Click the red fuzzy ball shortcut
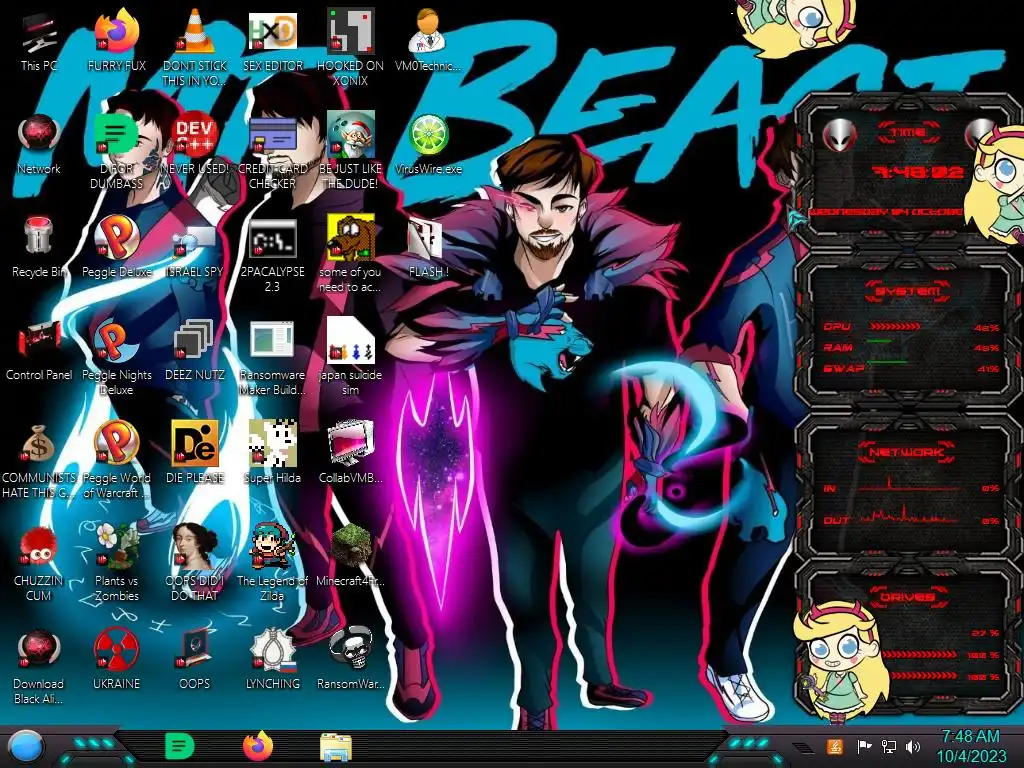The image size is (1024, 768). click(39, 546)
